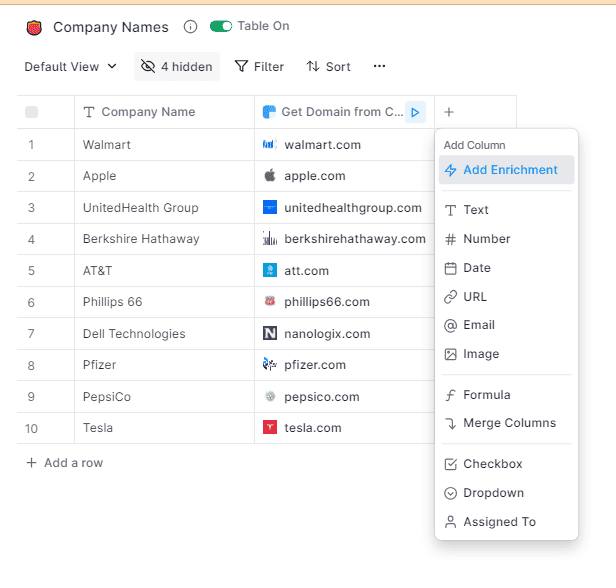Click the Berkshire Hathaway logo icon
This screenshot has height=588, width=616.
[x=270, y=238]
